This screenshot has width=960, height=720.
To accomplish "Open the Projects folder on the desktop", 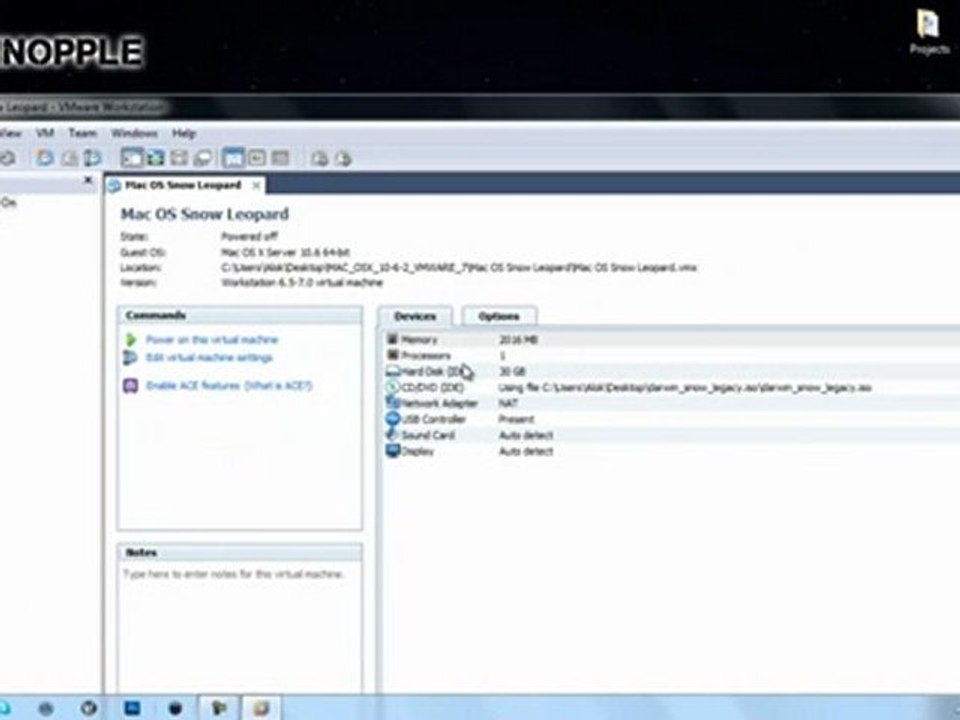I will (x=929, y=32).
